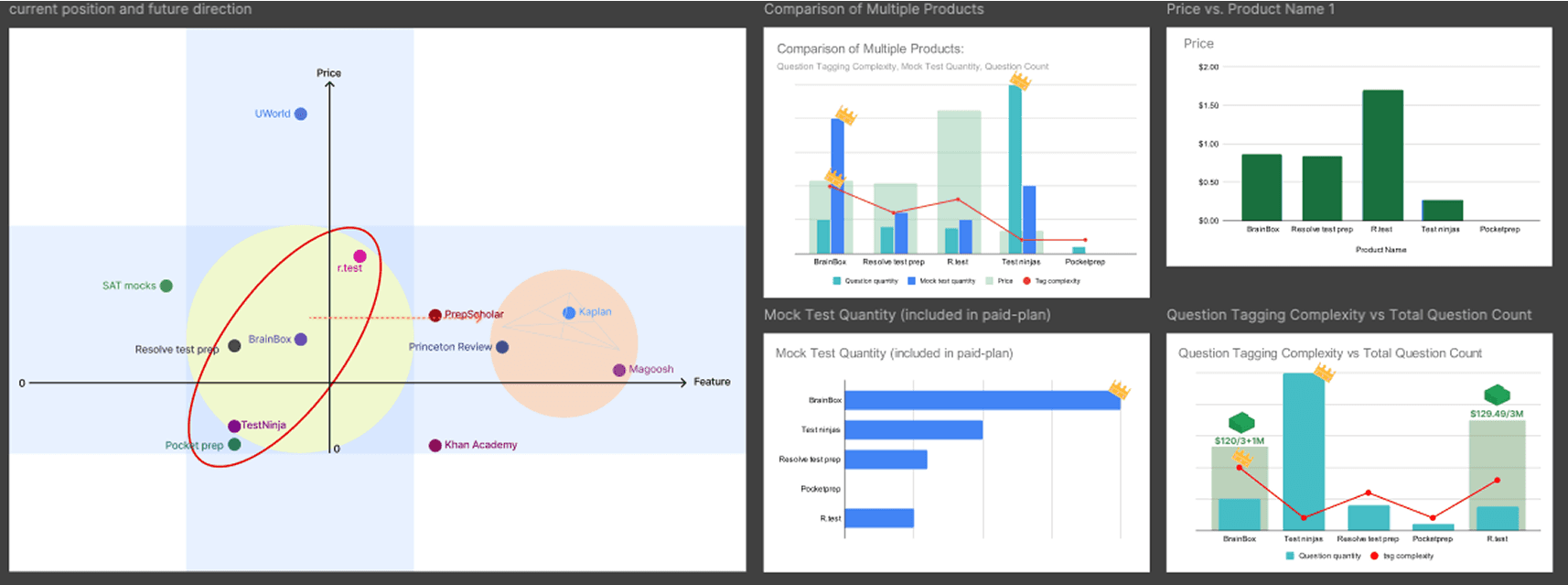Select the $120/3+1M price label

pyautogui.click(x=1240, y=441)
